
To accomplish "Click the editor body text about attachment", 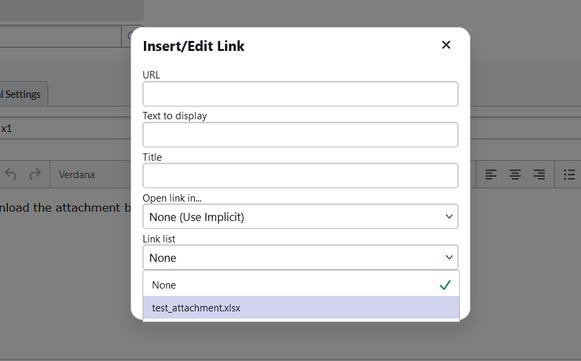I will pos(65,208).
